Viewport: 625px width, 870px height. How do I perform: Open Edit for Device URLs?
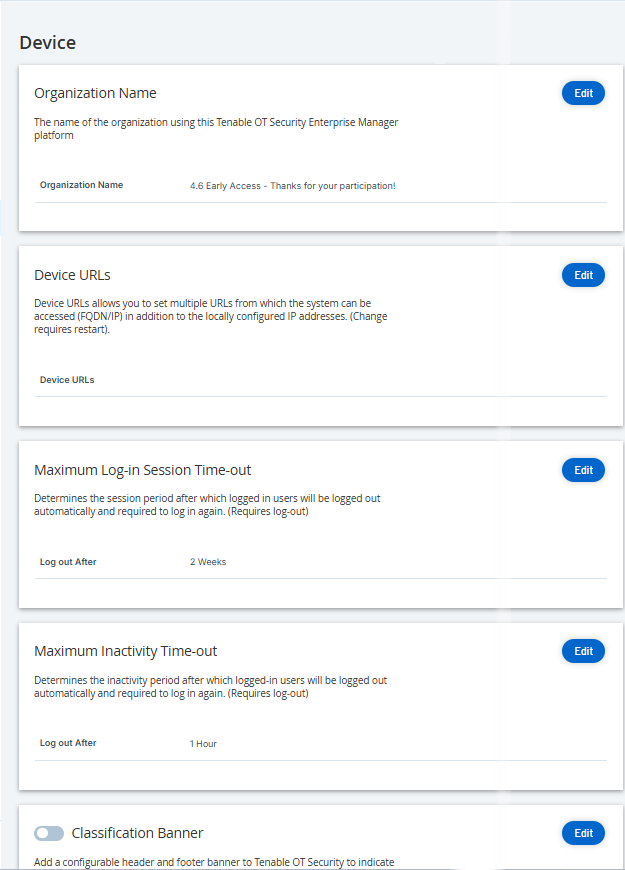click(x=583, y=275)
